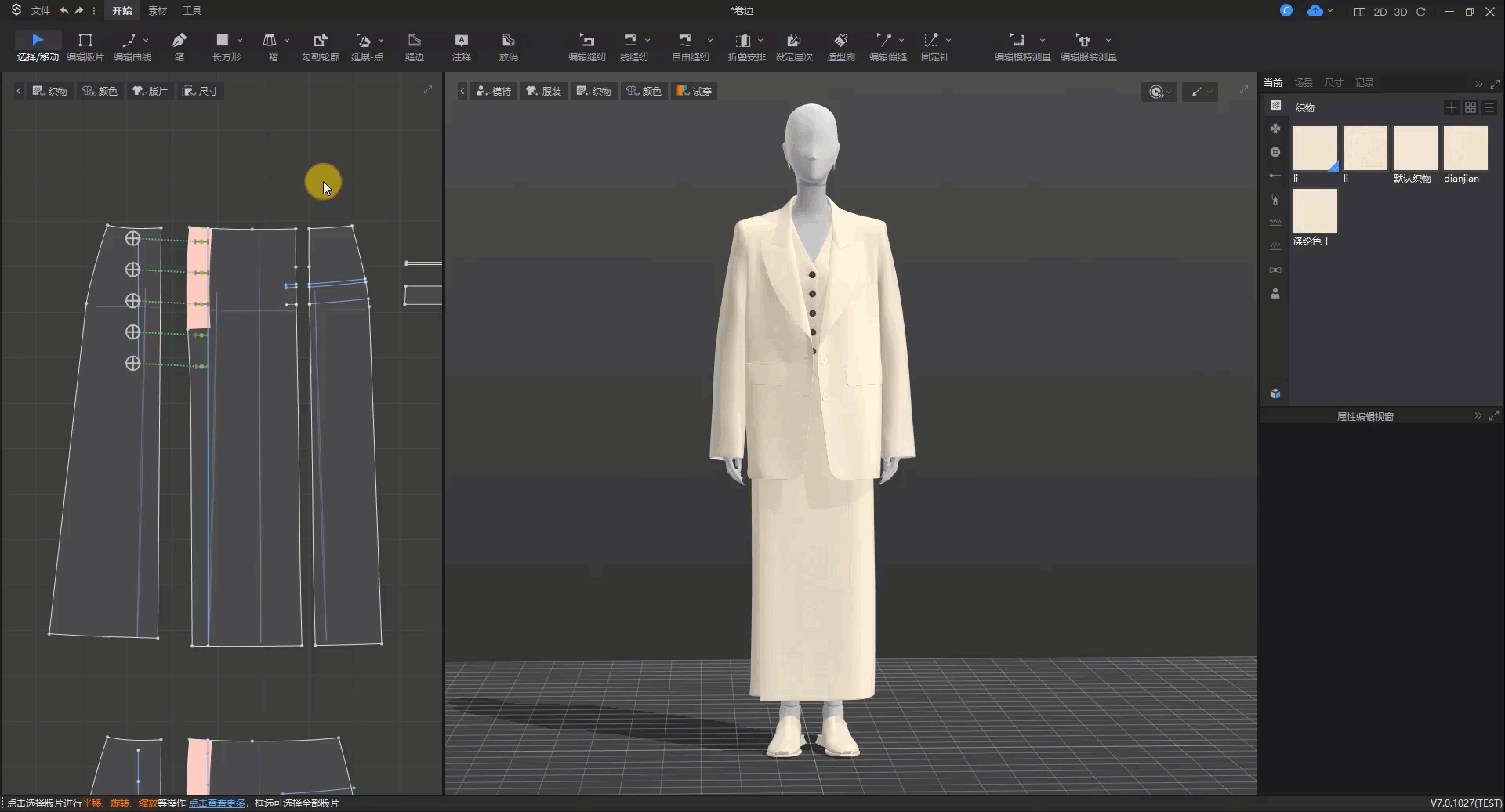Switch to the 场景 scene tab

1303,82
